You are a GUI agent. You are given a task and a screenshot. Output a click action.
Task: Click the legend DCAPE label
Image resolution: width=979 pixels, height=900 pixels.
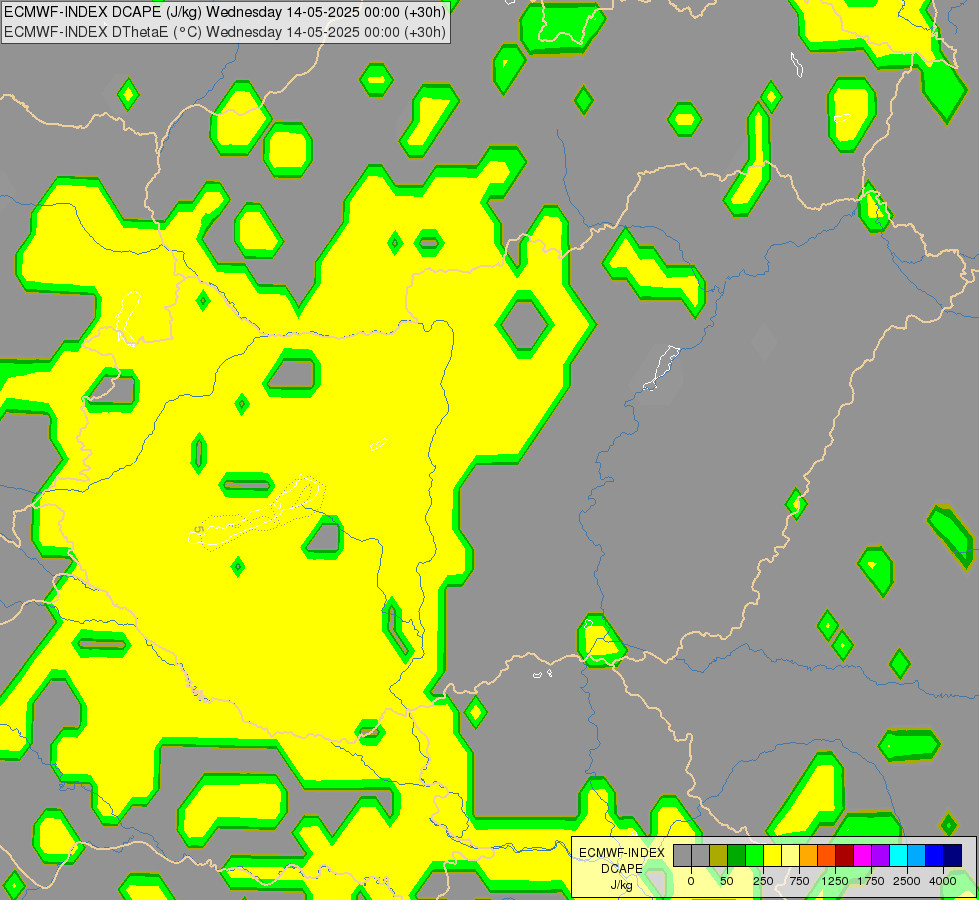point(622,869)
